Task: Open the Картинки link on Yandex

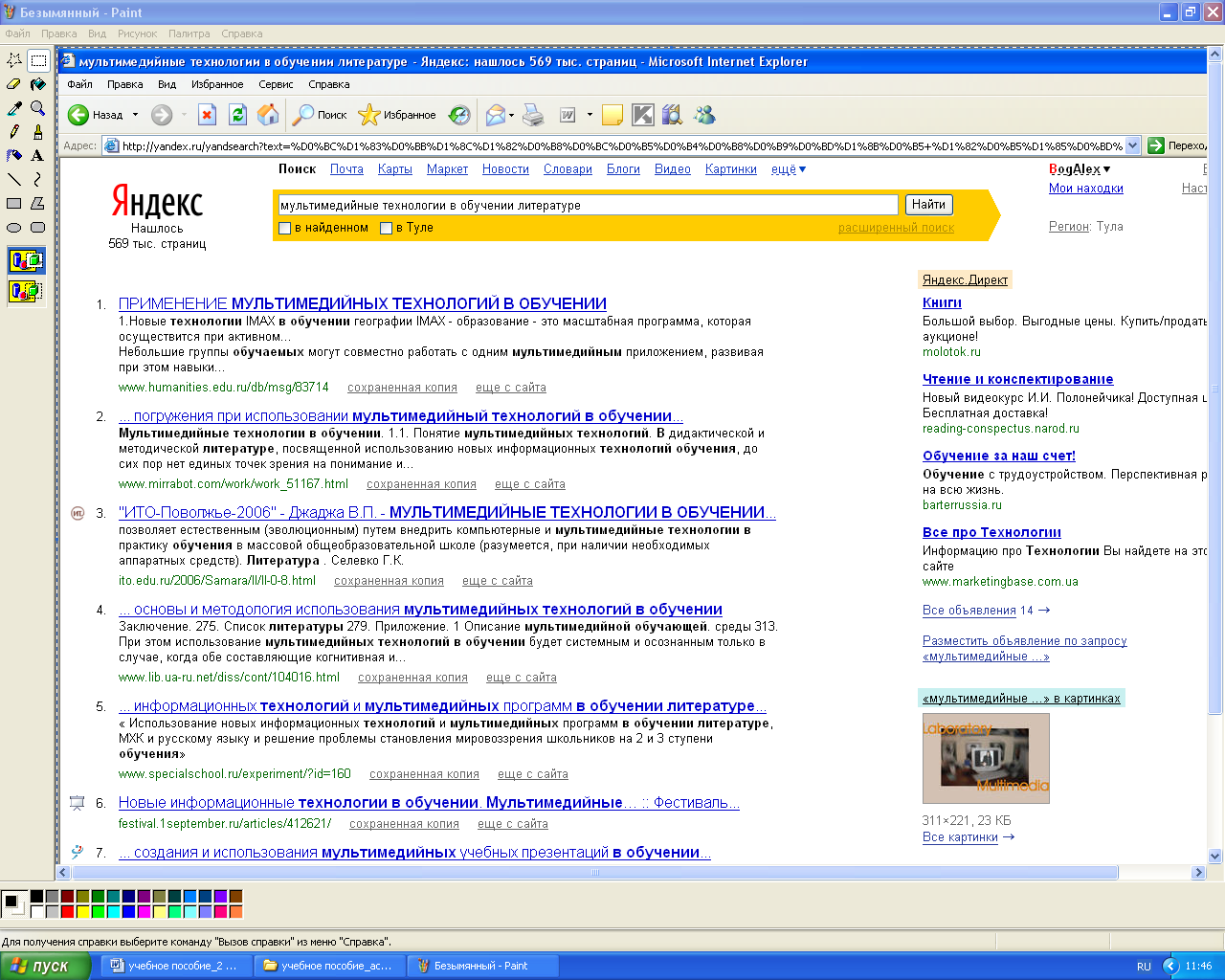Action: point(731,169)
